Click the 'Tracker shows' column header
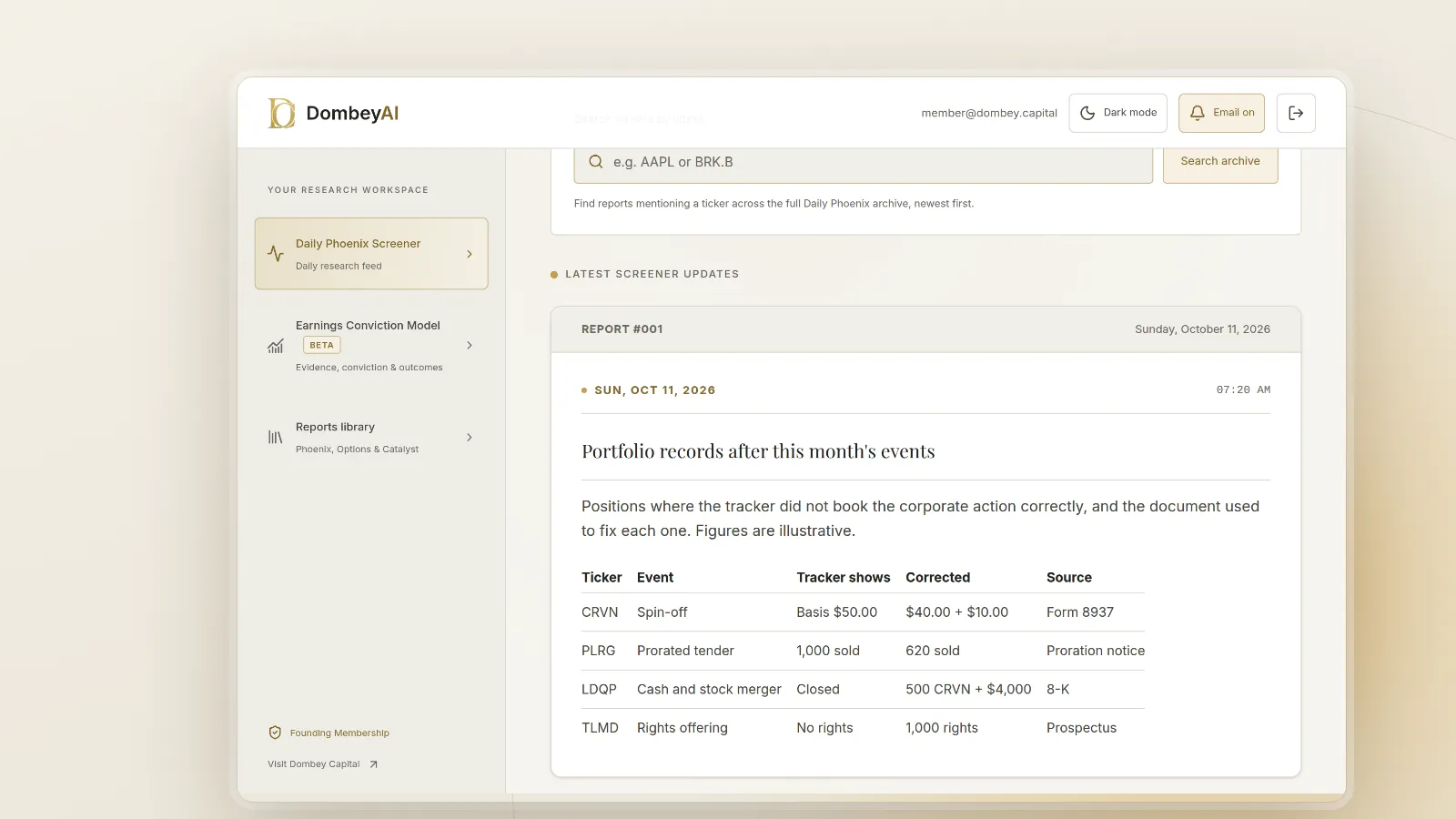 [844, 578]
